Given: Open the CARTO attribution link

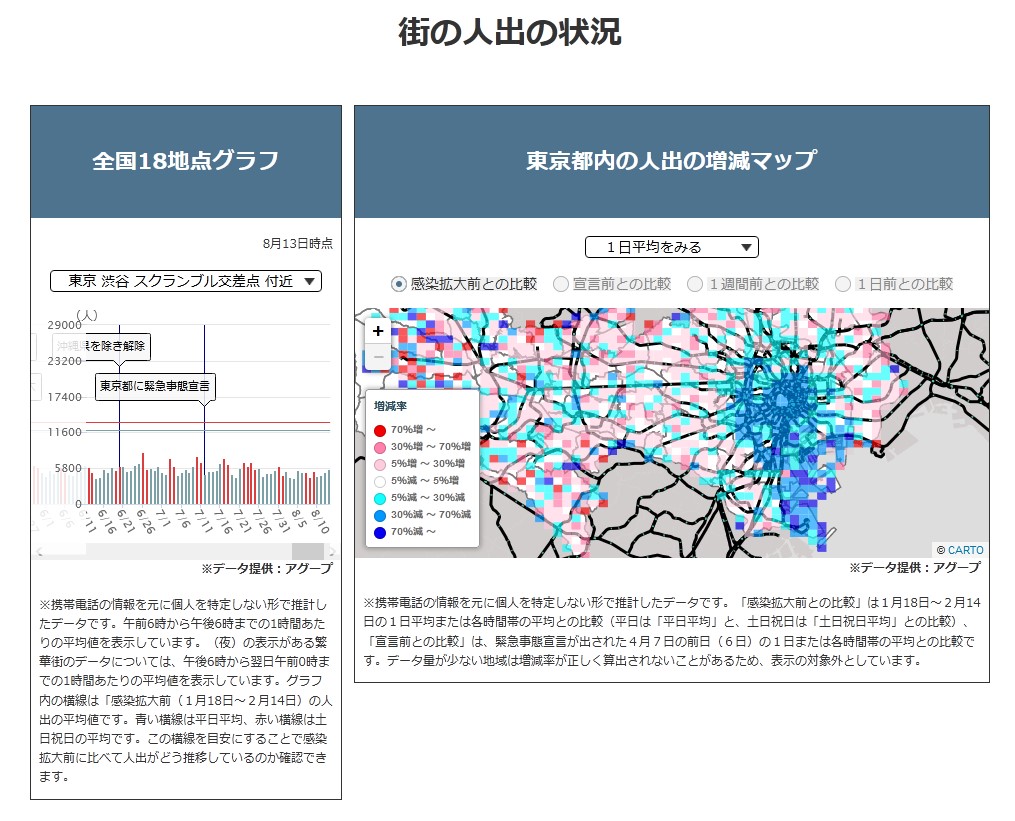Looking at the screenshot, I should click(x=965, y=550).
